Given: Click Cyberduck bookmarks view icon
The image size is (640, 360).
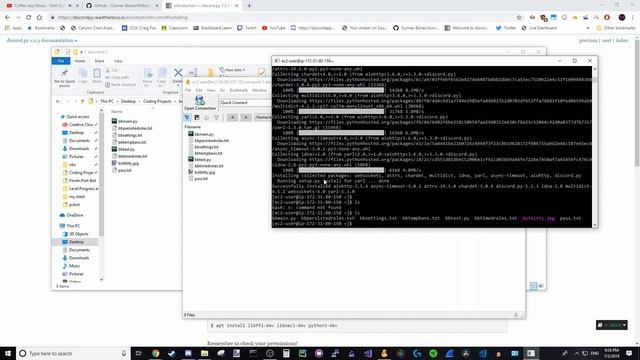Looking at the screenshot, I should 197,118.
